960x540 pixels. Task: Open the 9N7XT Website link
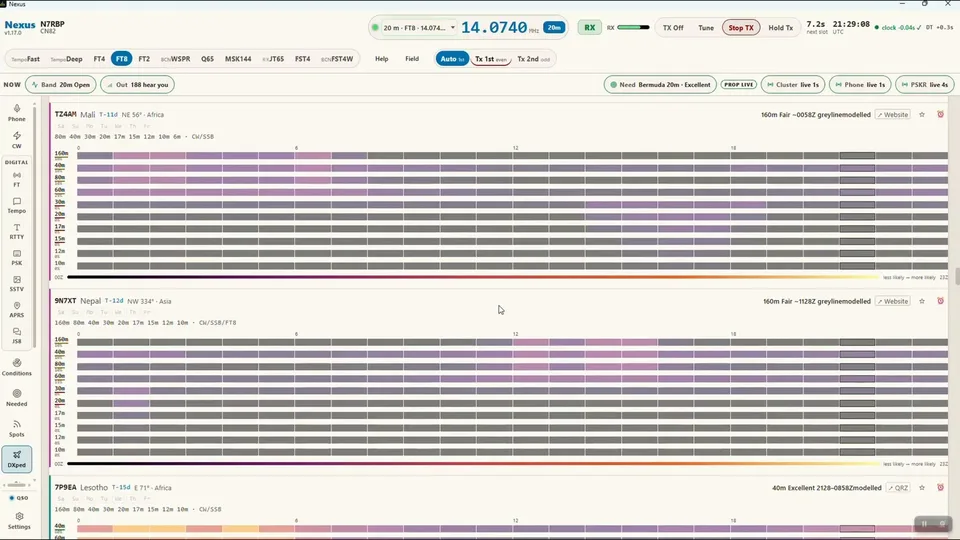[x=893, y=301]
